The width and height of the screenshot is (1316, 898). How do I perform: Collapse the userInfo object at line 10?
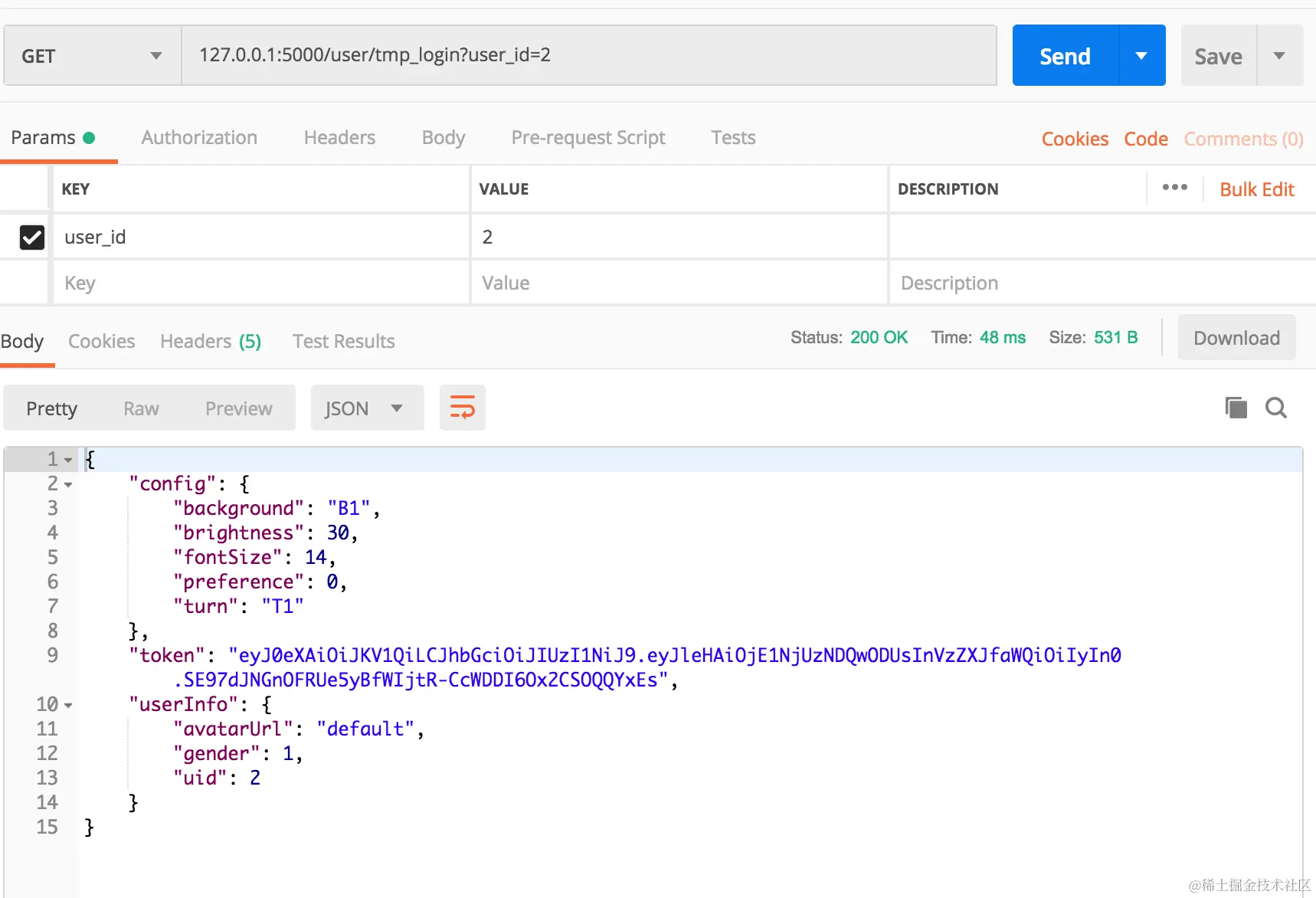click(68, 706)
